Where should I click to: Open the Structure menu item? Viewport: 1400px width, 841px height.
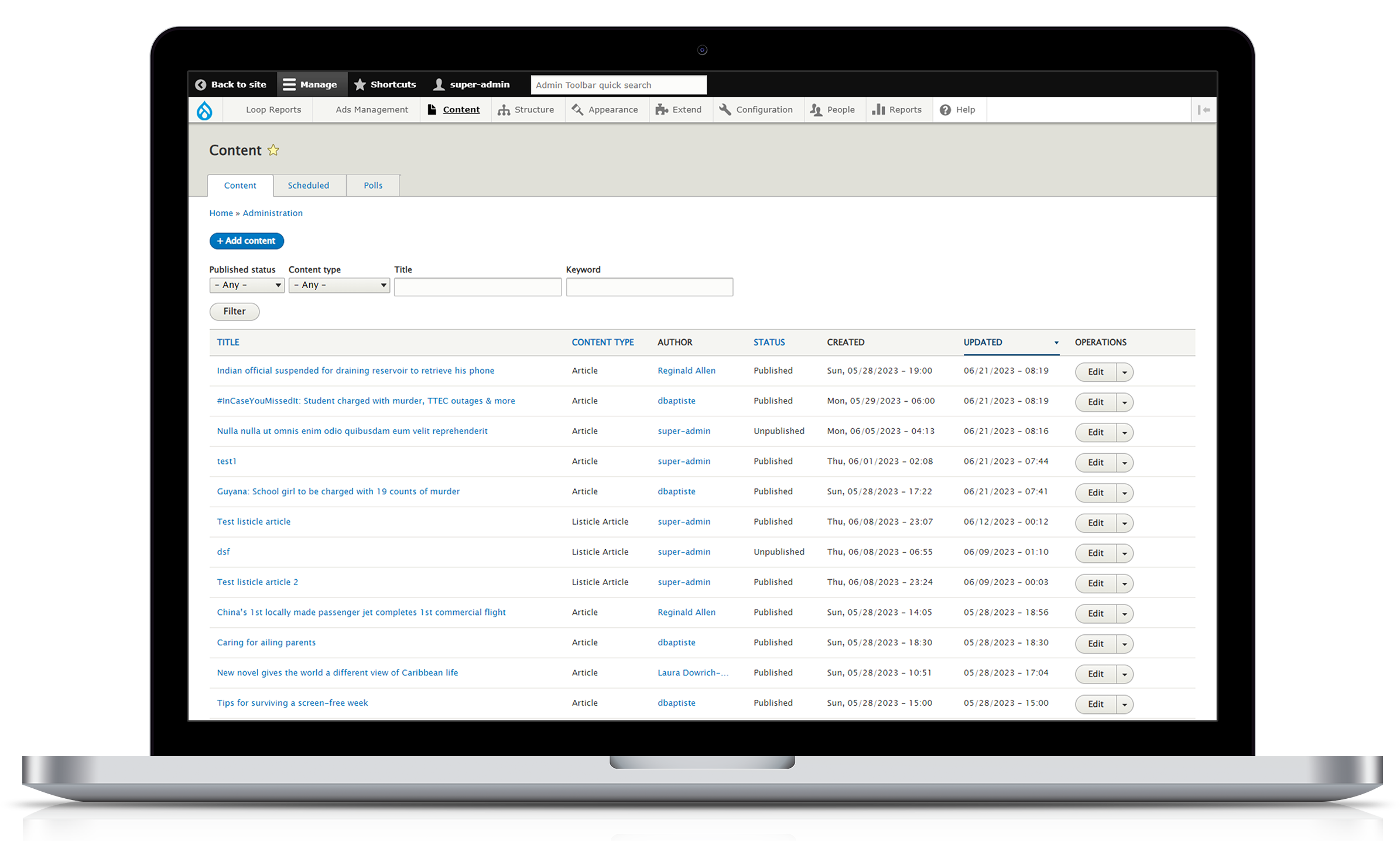(x=526, y=110)
